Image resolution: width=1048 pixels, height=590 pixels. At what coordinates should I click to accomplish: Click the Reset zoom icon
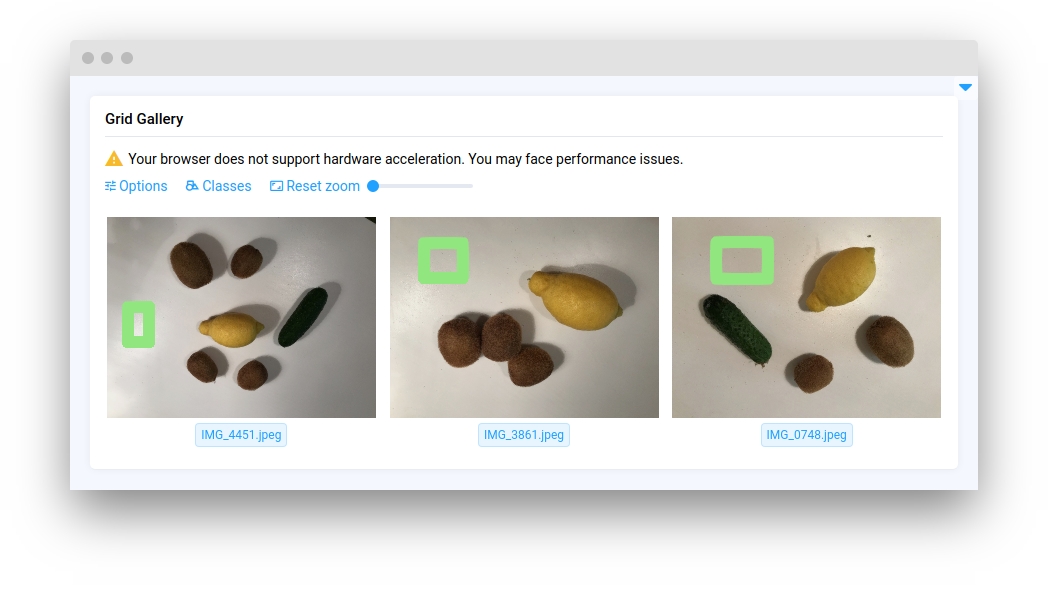click(276, 186)
